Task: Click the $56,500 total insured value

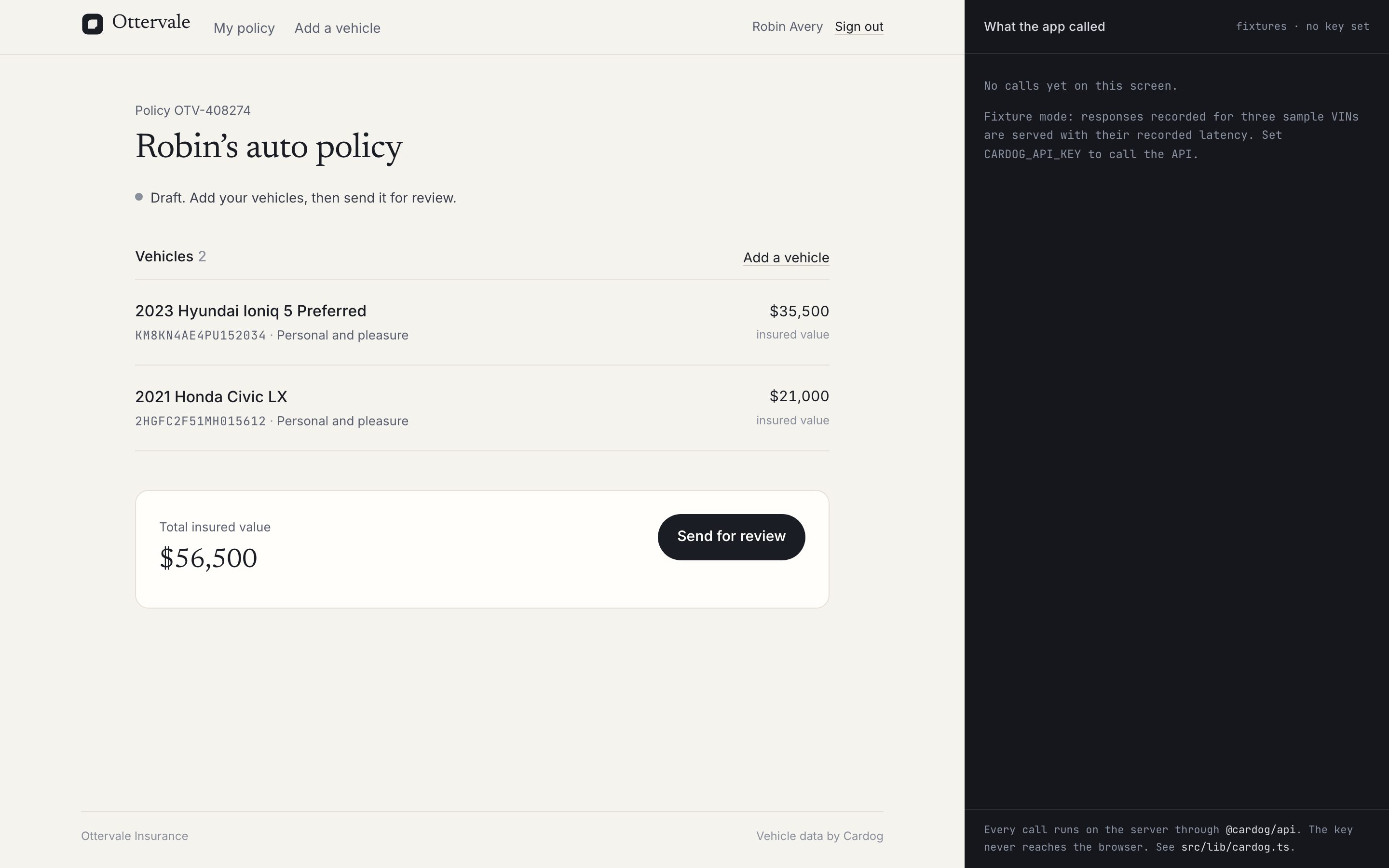Action: coord(208,558)
